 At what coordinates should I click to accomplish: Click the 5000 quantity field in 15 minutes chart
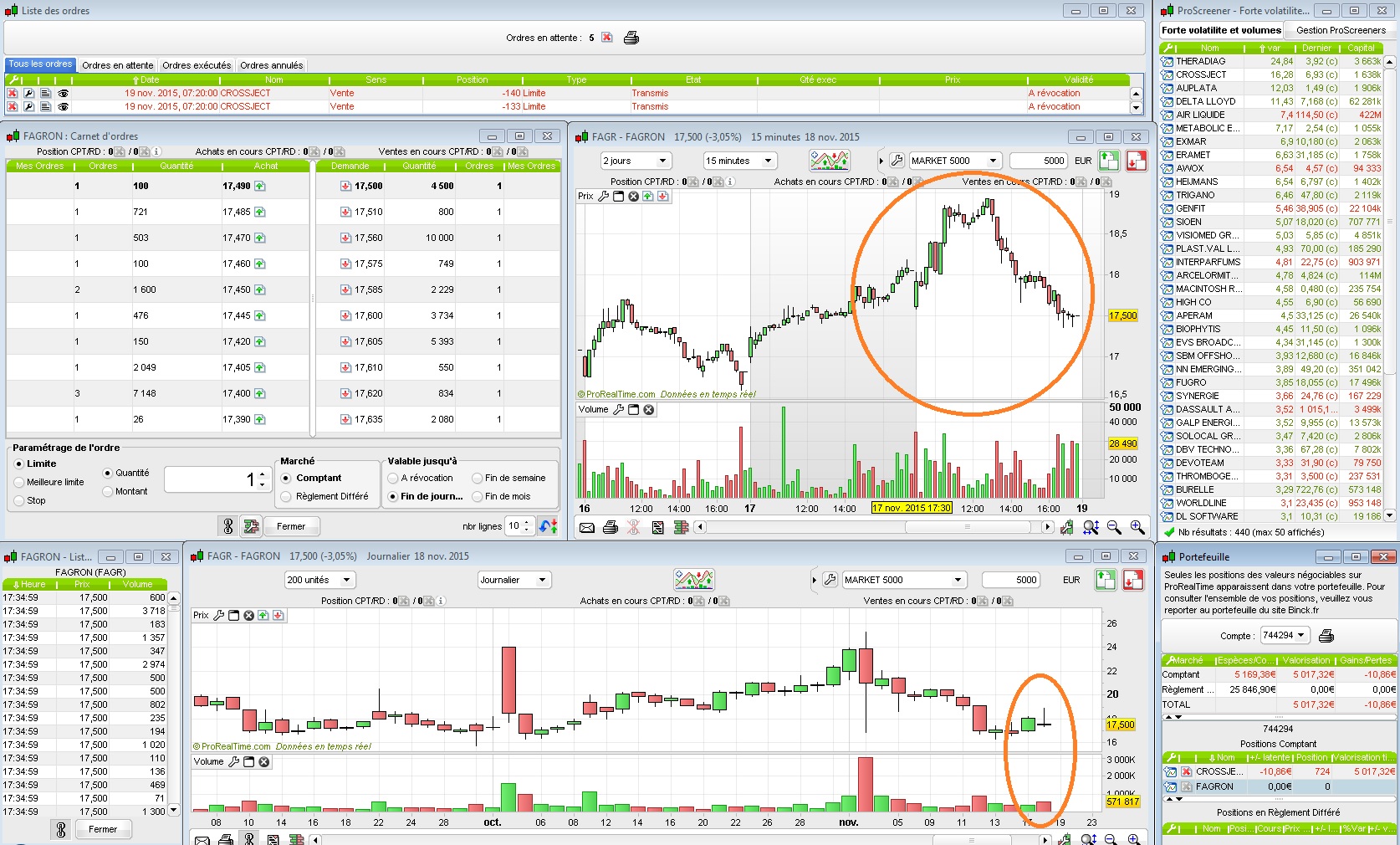click(x=1039, y=161)
